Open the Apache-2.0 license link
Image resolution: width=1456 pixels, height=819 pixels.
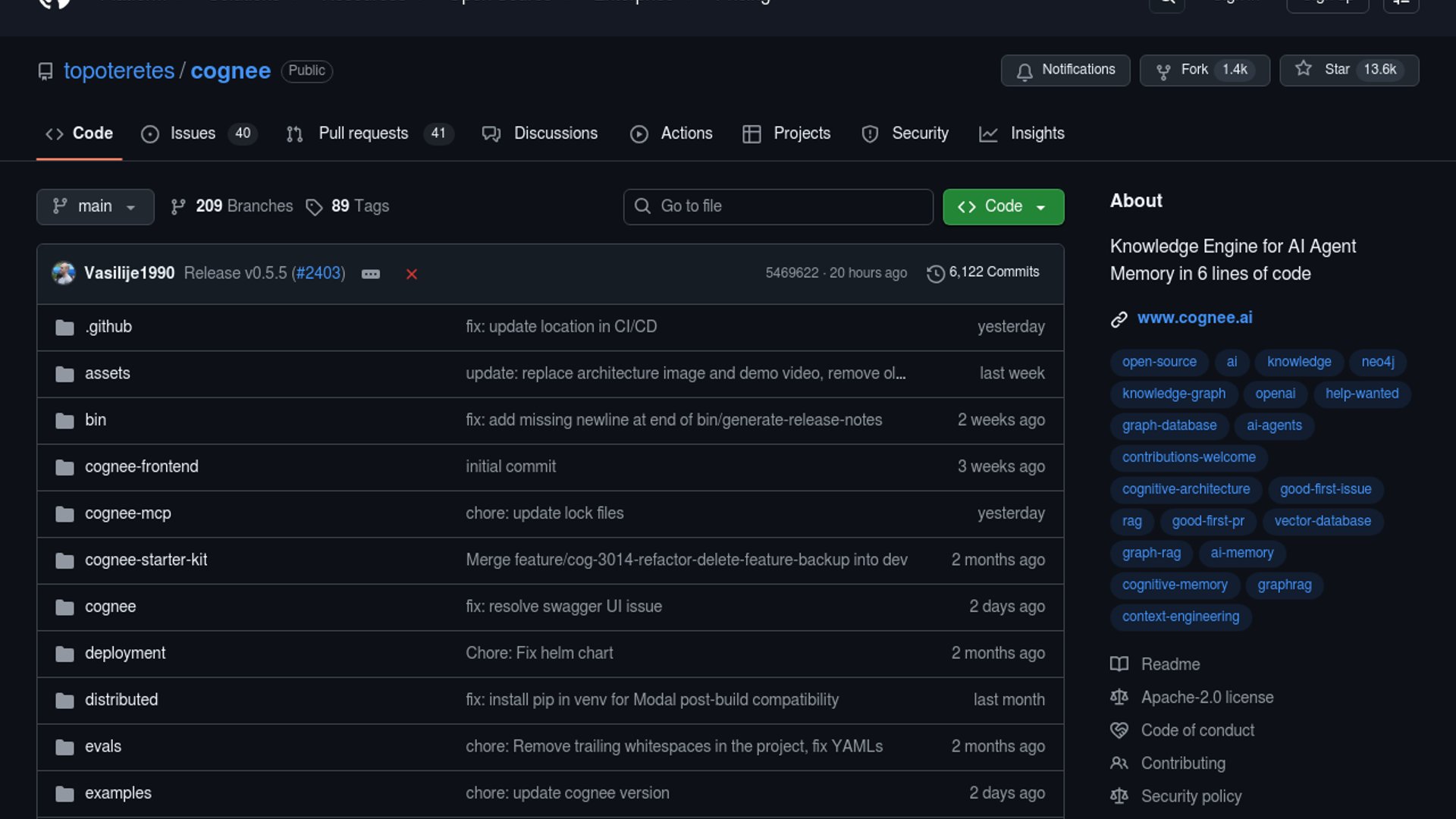[1207, 697]
